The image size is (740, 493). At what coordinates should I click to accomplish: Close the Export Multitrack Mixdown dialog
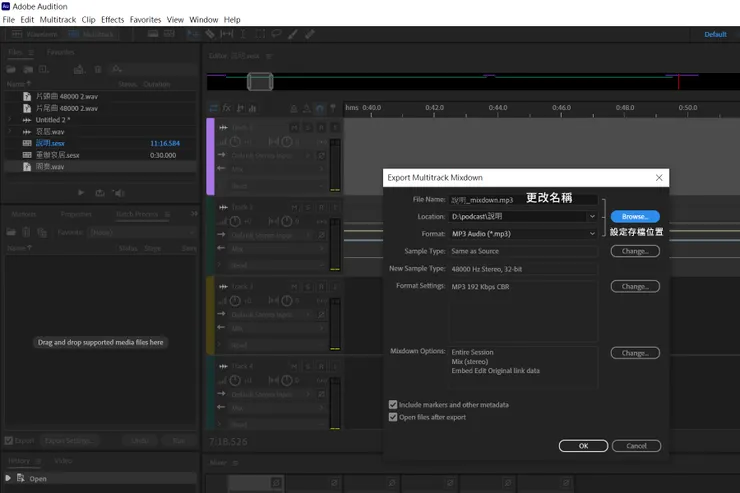658,178
